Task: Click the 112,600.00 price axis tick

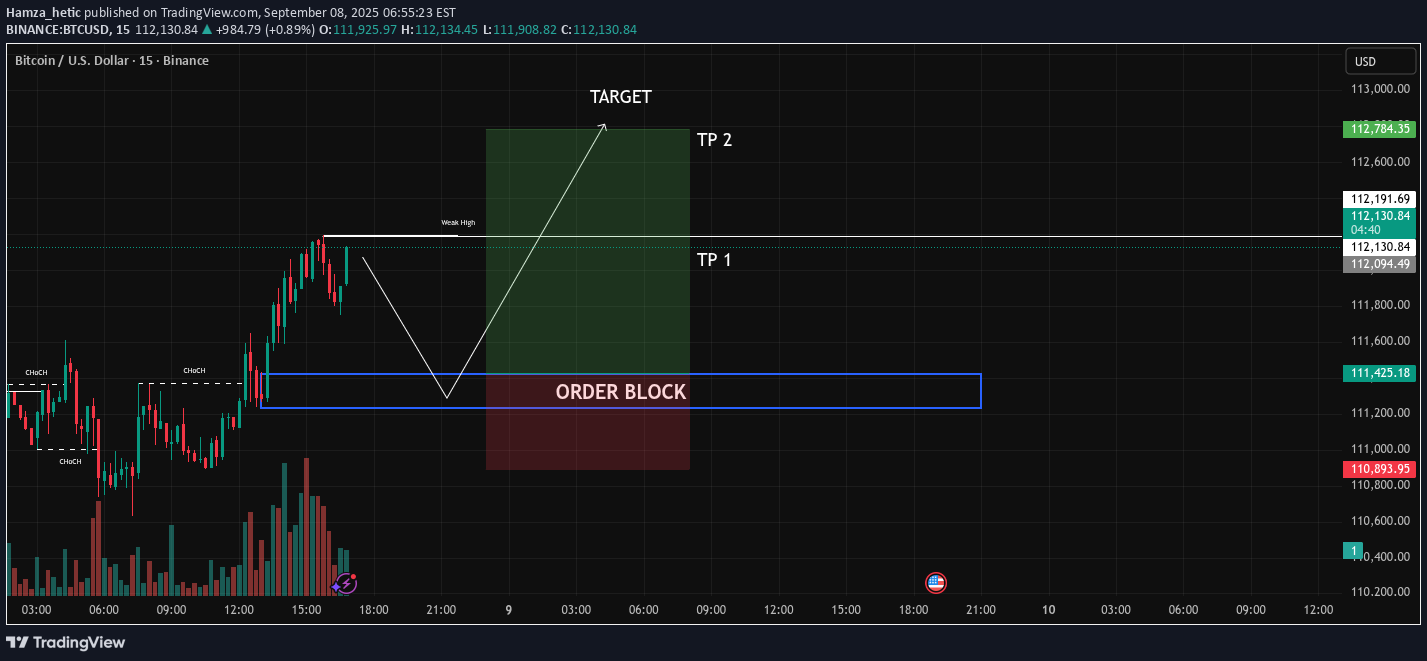Action: pyautogui.click(x=1380, y=161)
